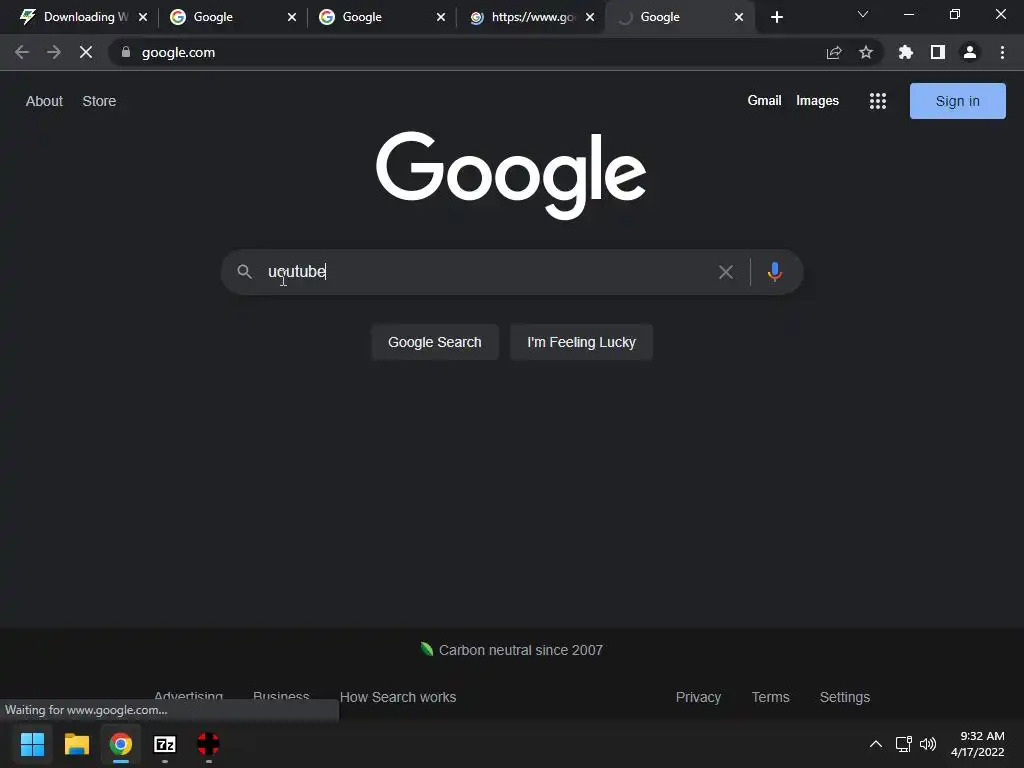Open the Images link

tap(817, 101)
